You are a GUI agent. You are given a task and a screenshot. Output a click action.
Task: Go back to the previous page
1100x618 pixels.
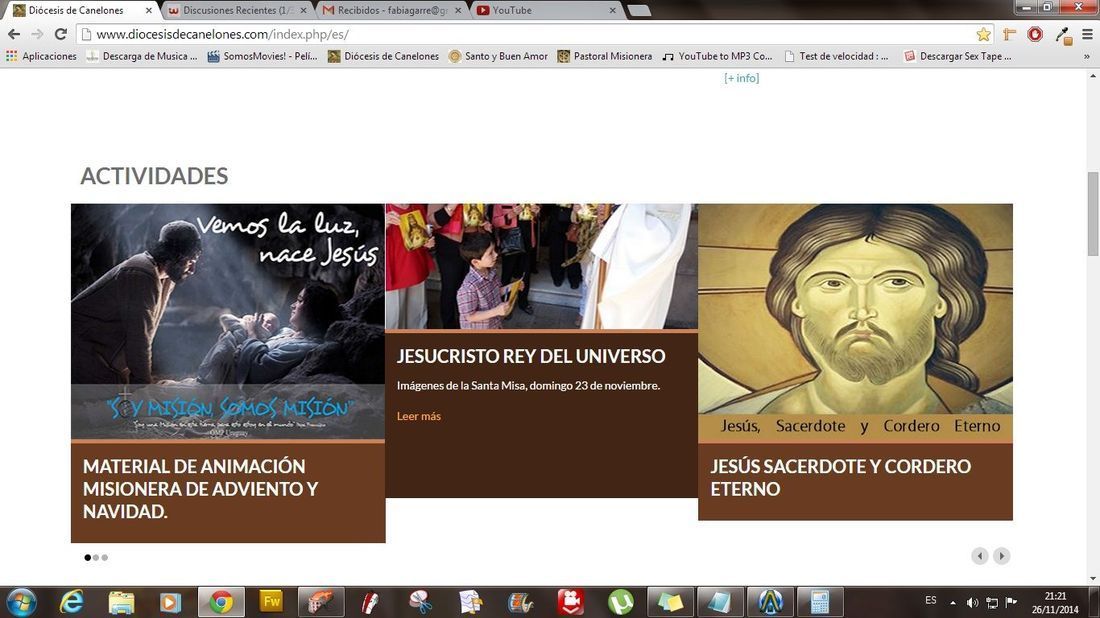(x=13, y=34)
